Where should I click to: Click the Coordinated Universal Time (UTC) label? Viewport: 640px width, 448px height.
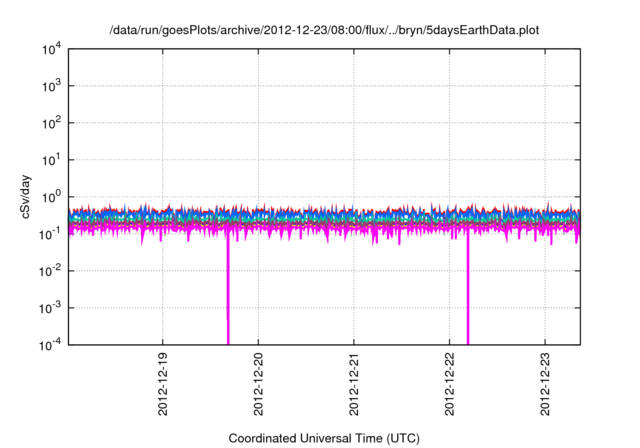click(324, 438)
